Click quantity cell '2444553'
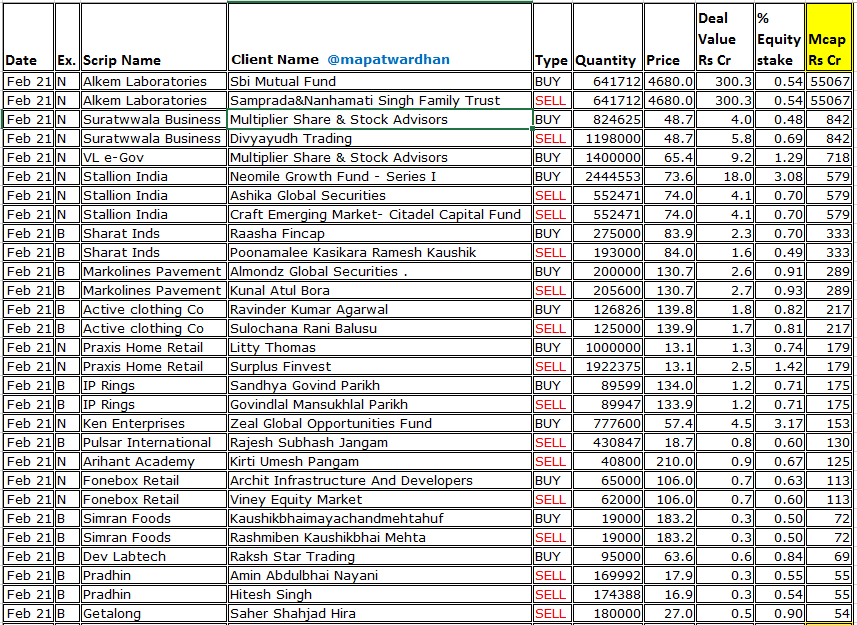This screenshot has height=625, width=857. [607, 176]
